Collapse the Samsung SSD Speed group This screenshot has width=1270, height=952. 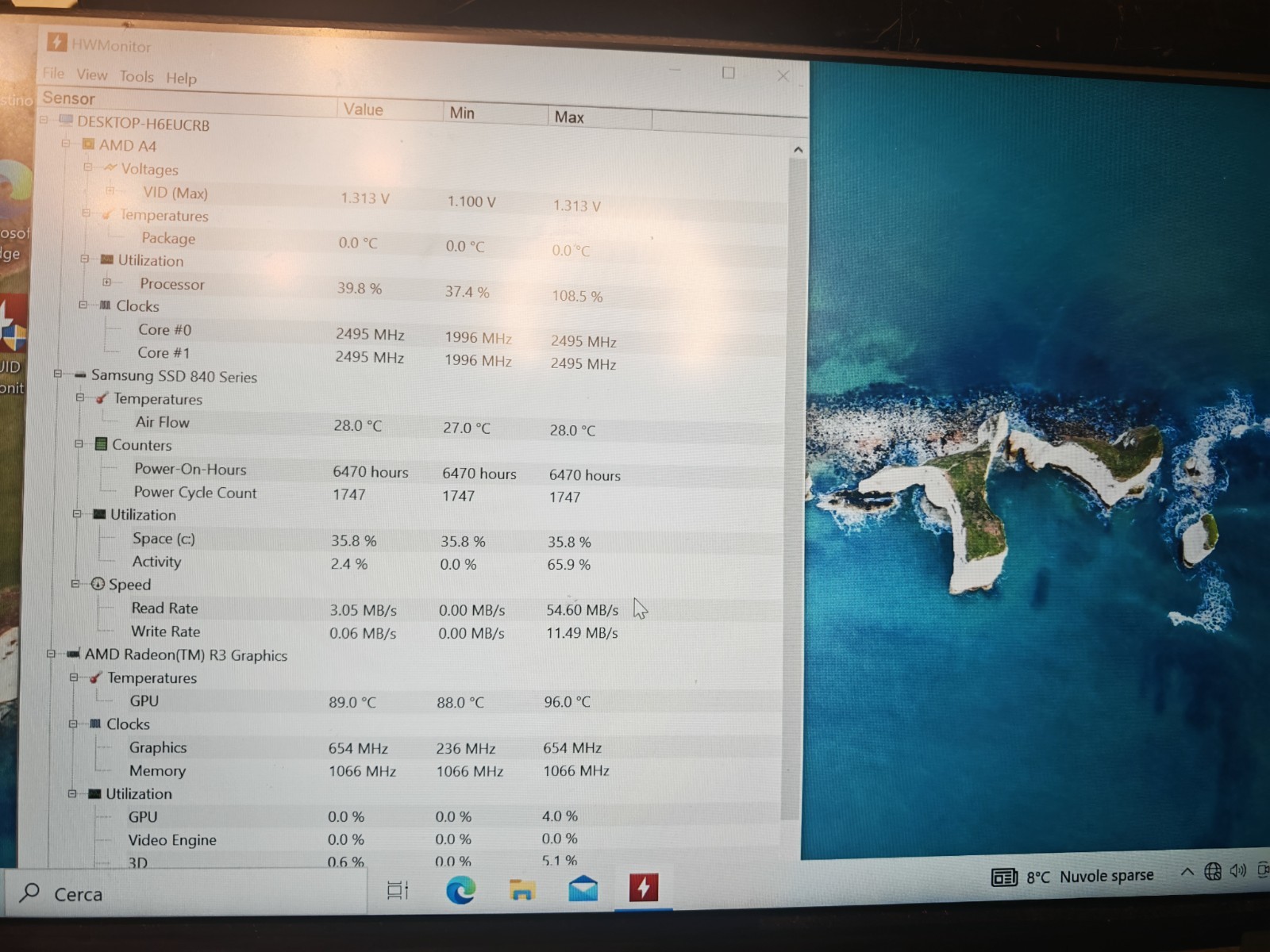(75, 583)
